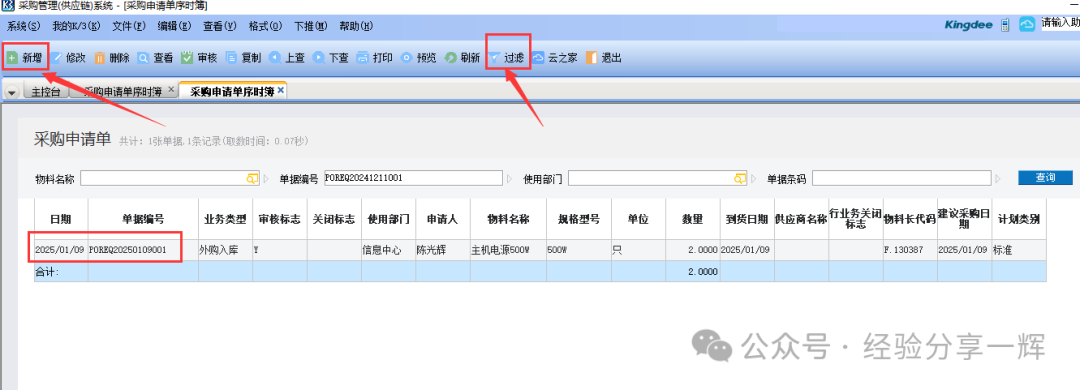The height and width of the screenshot is (390, 1080).
Task: Click the 复制 (Copy) toolbar icon
Action: coord(231,58)
